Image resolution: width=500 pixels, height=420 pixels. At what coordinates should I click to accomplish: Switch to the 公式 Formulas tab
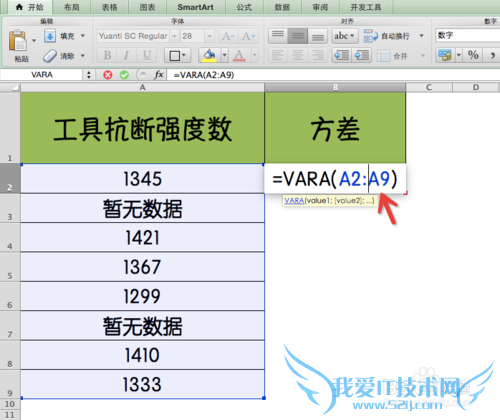[244, 7]
